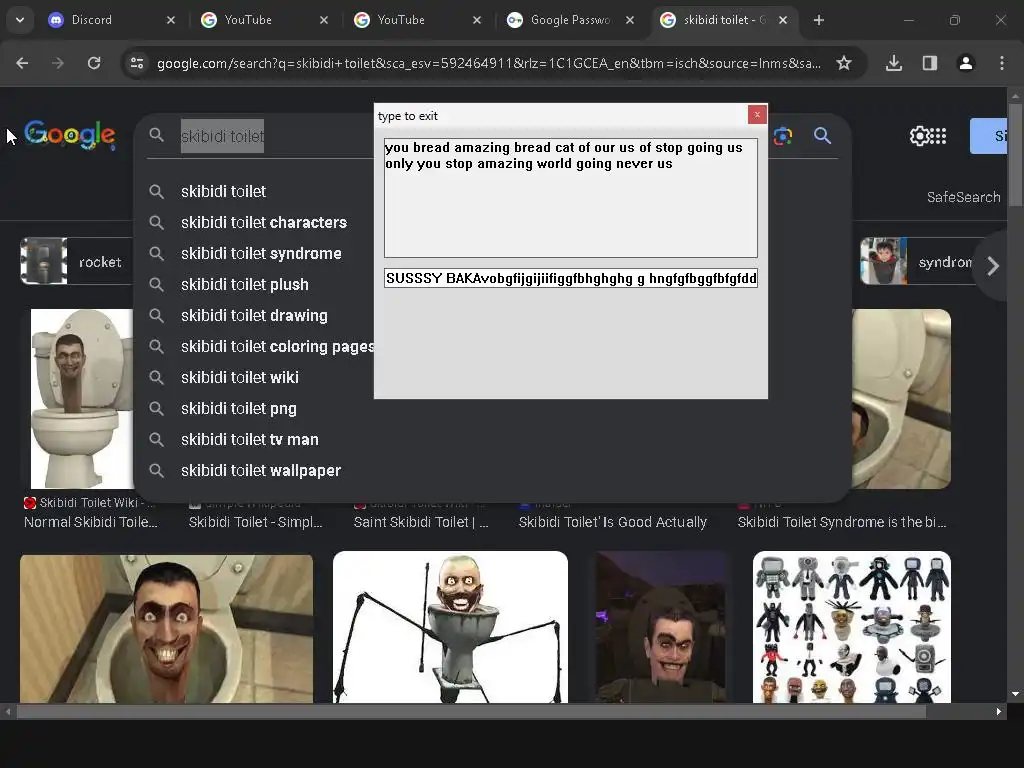Click the browser Forward arrow
This screenshot has height=768, width=1024.
(x=58, y=63)
